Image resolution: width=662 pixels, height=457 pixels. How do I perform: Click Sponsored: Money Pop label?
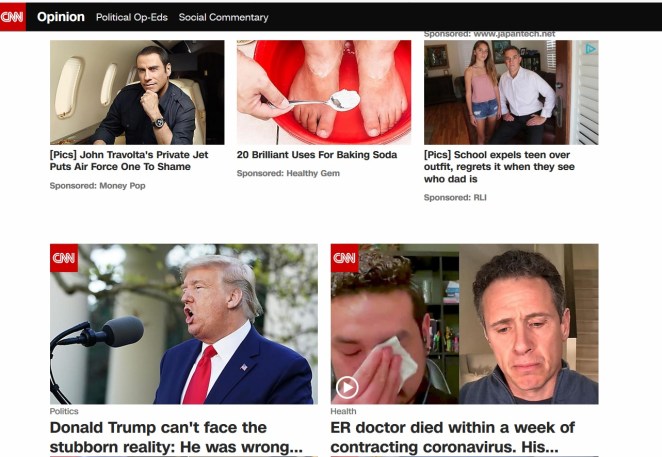point(98,185)
